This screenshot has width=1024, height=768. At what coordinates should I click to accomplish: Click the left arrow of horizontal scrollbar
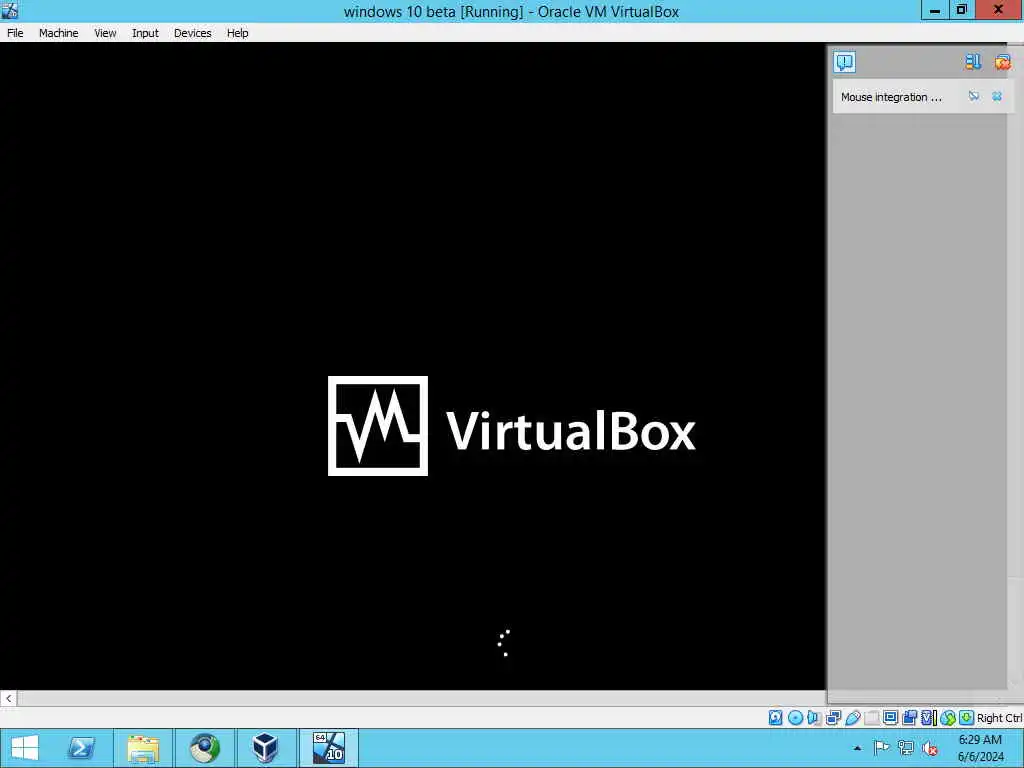click(x=8, y=698)
